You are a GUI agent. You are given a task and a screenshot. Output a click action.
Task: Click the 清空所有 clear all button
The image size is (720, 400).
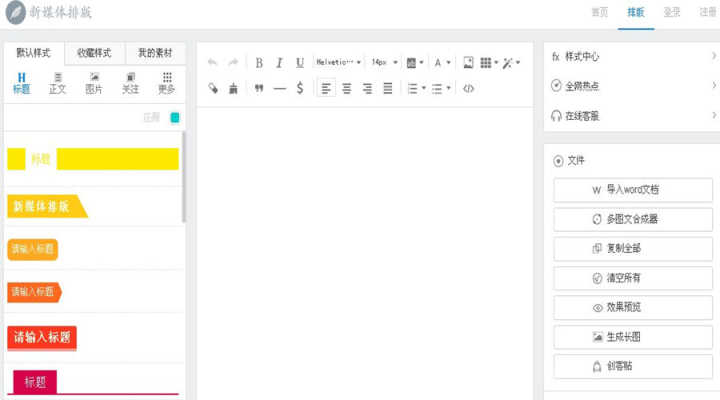(633, 278)
